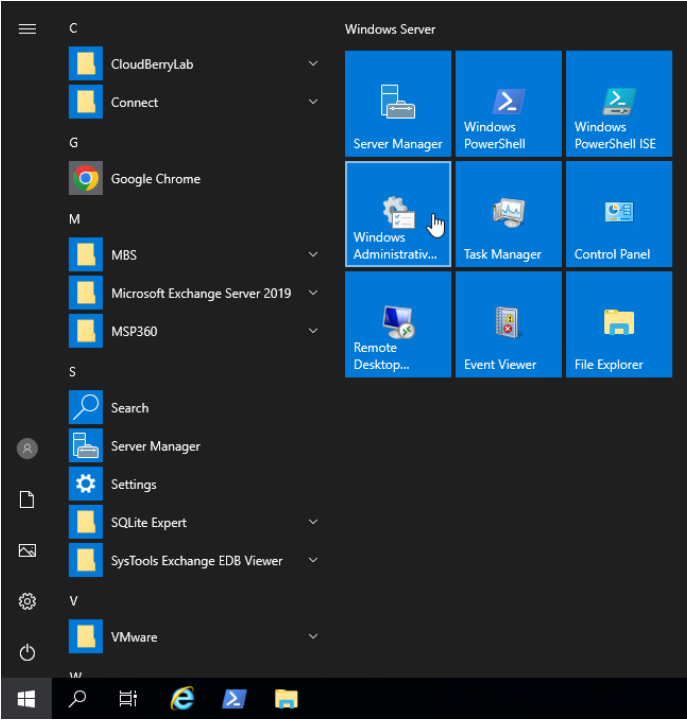Open the CloudBerryLab folder icon
Viewport: 687px width, 720px height.
[x=86, y=63]
